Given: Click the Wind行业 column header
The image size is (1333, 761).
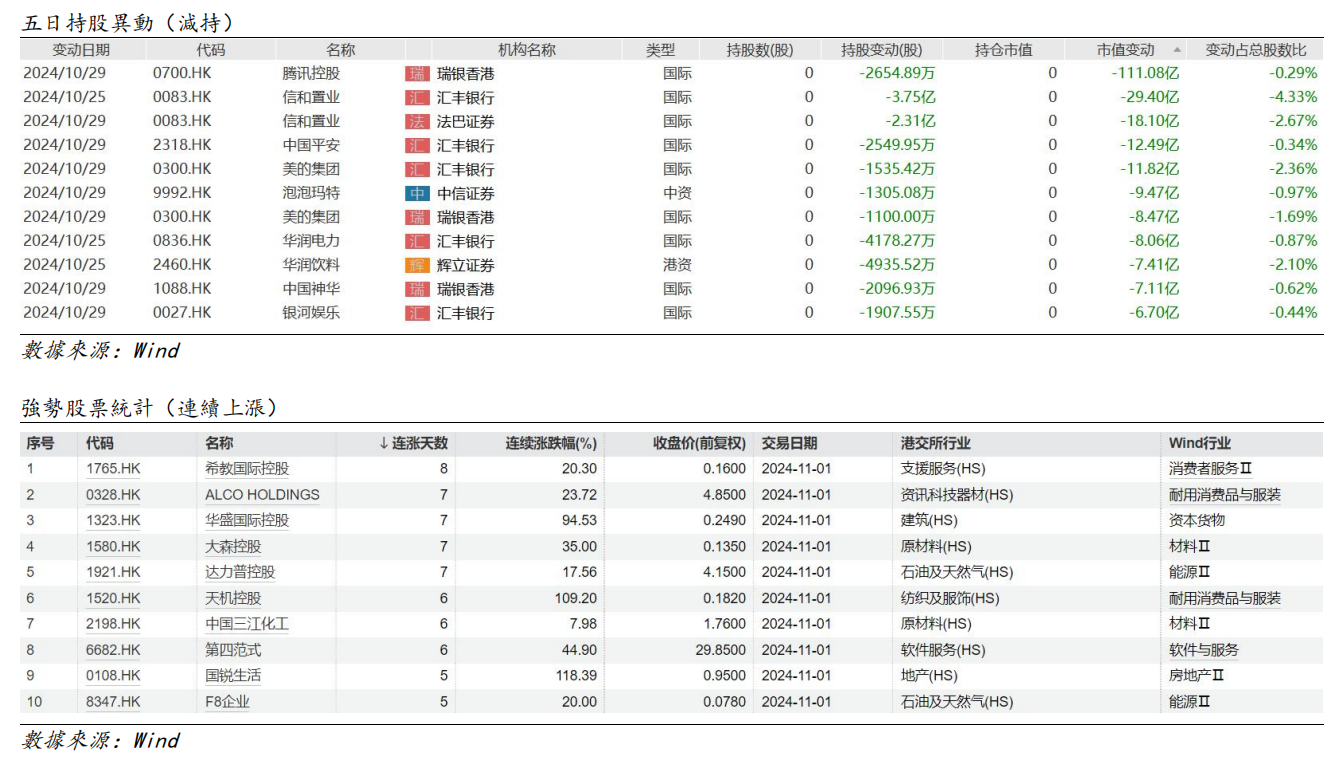Looking at the screenshot, I should (x=1200, y=443).
